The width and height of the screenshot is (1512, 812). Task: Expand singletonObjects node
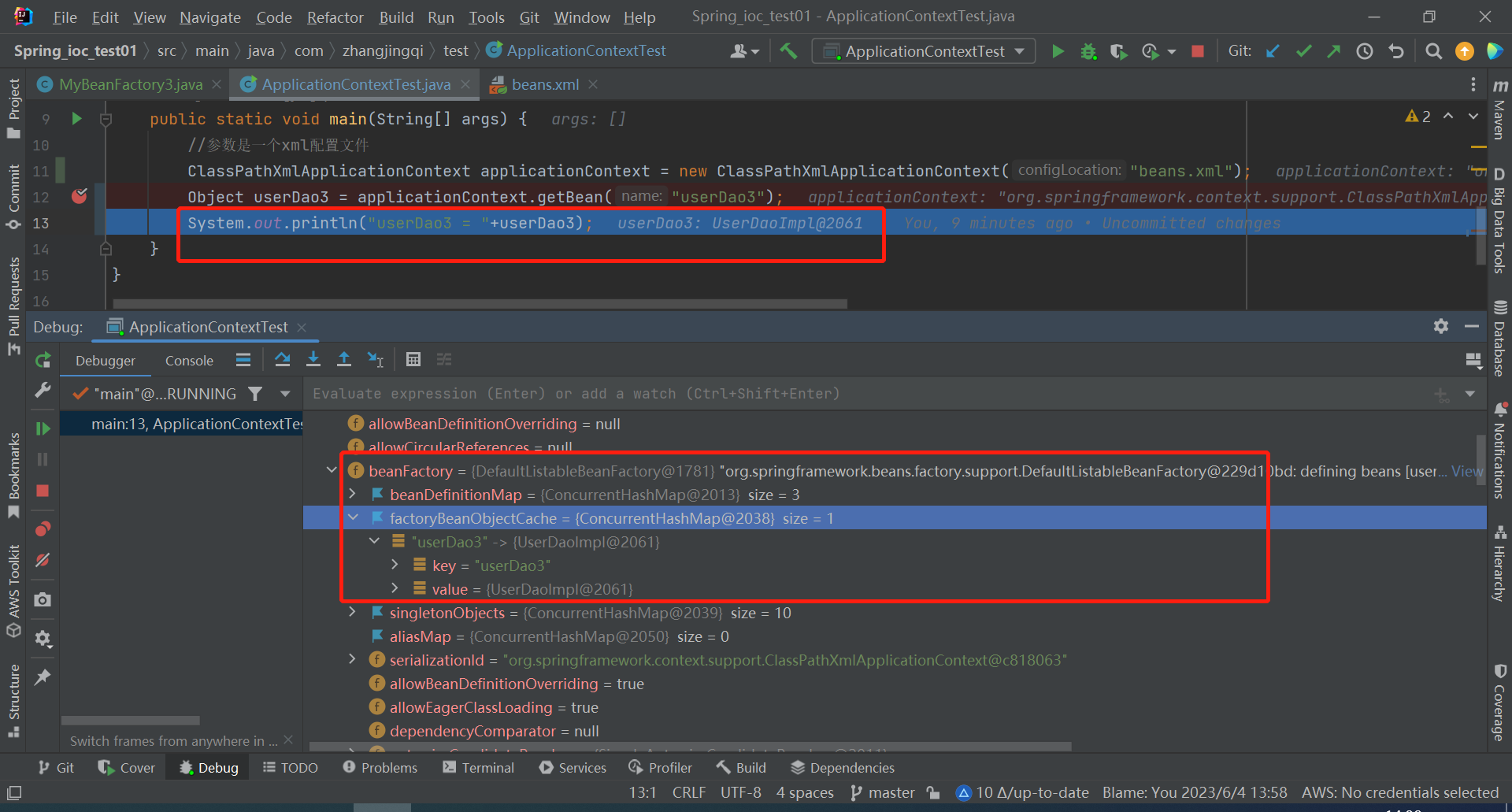coord(353,612)
